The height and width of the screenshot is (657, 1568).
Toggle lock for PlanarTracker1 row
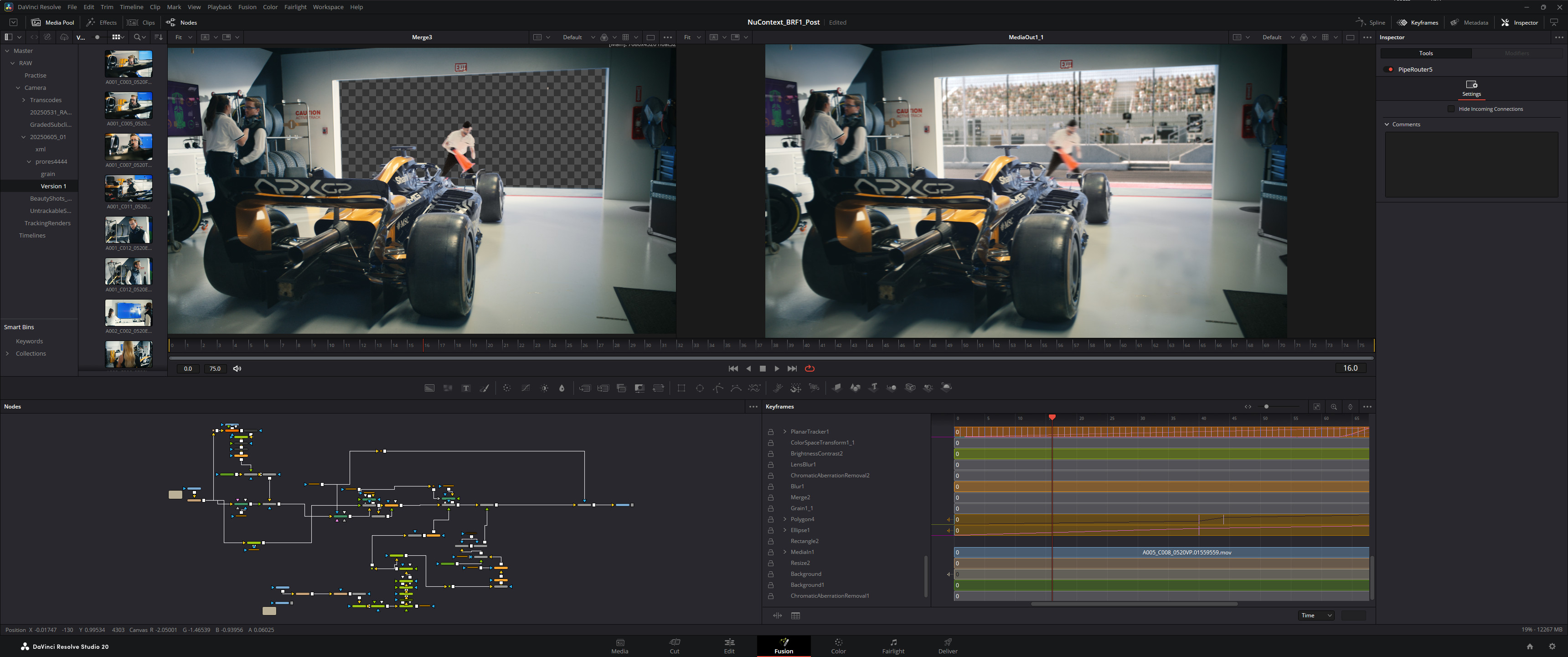pos(771,432)
